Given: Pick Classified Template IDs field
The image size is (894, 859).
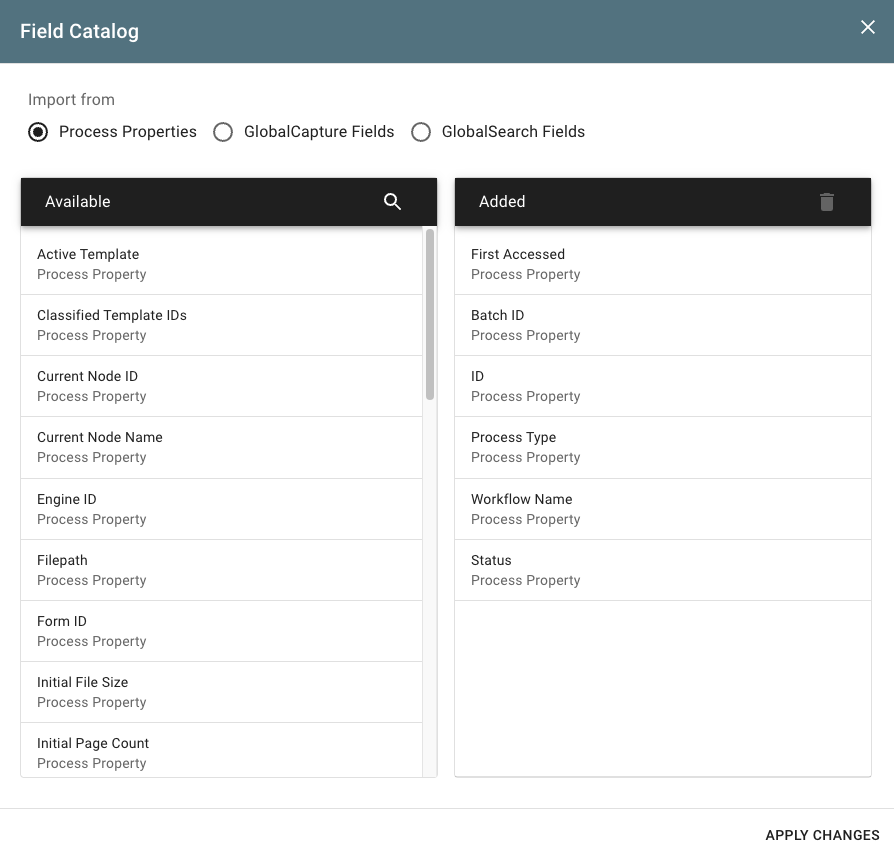Looking at the screenshot, I should 220,325.
